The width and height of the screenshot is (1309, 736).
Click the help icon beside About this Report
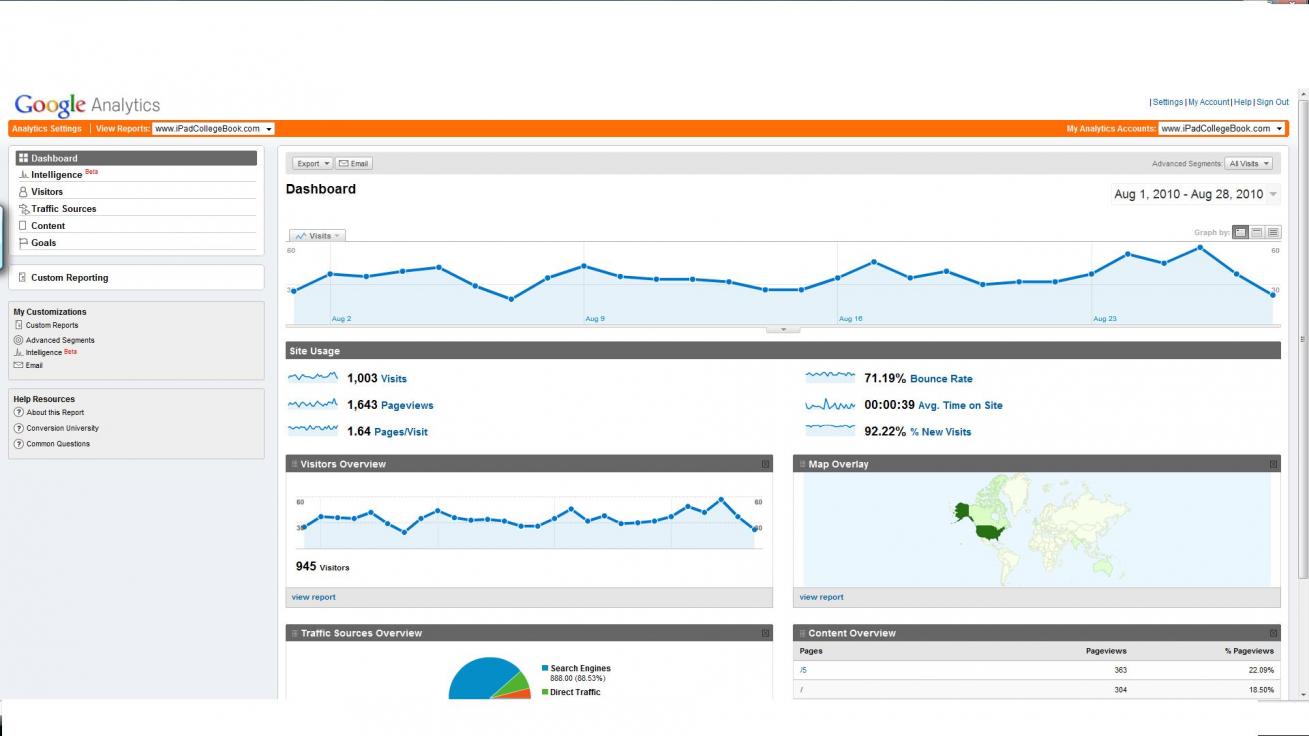pyautogui.click(x=19, y=412)
